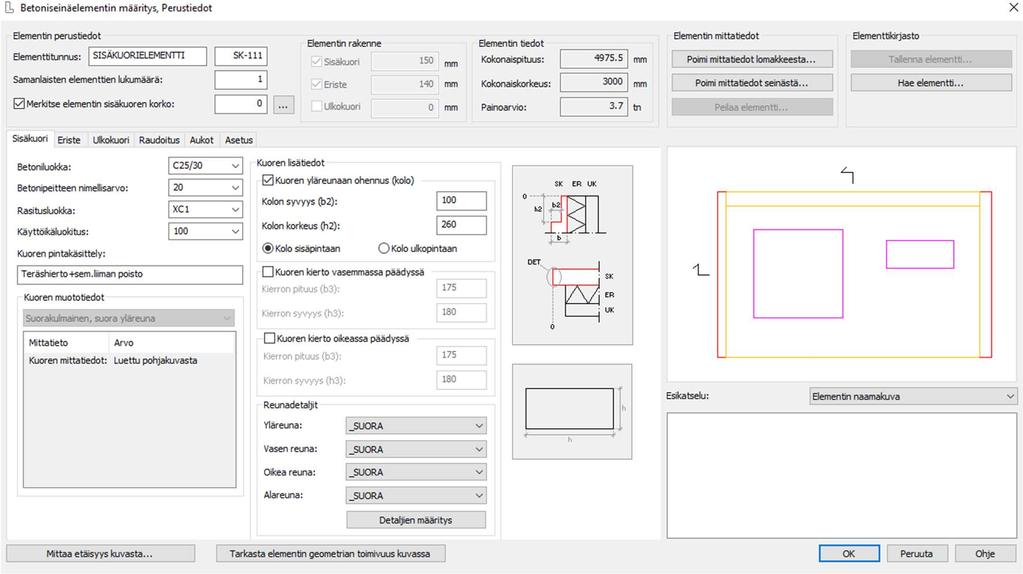Switch to the Eriste tab

69,140
